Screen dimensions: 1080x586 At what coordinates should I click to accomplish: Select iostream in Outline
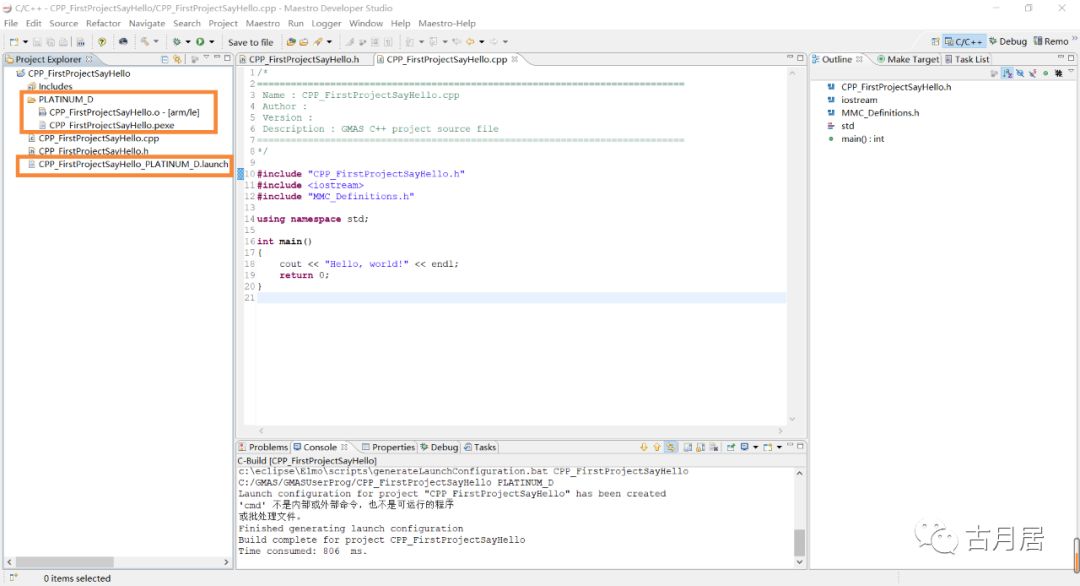[x=859, y=100]
